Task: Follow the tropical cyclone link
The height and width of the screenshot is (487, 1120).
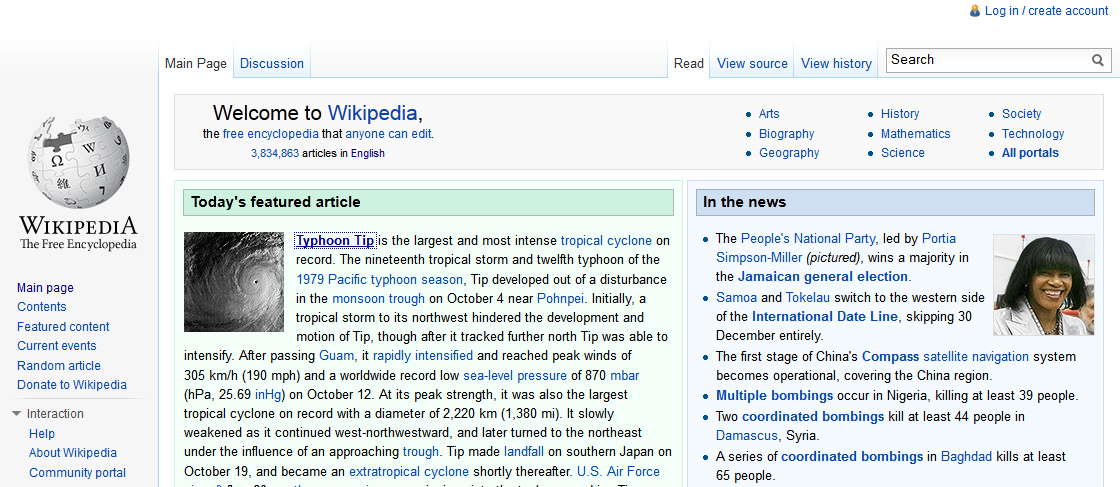Action: pos(606,241)
